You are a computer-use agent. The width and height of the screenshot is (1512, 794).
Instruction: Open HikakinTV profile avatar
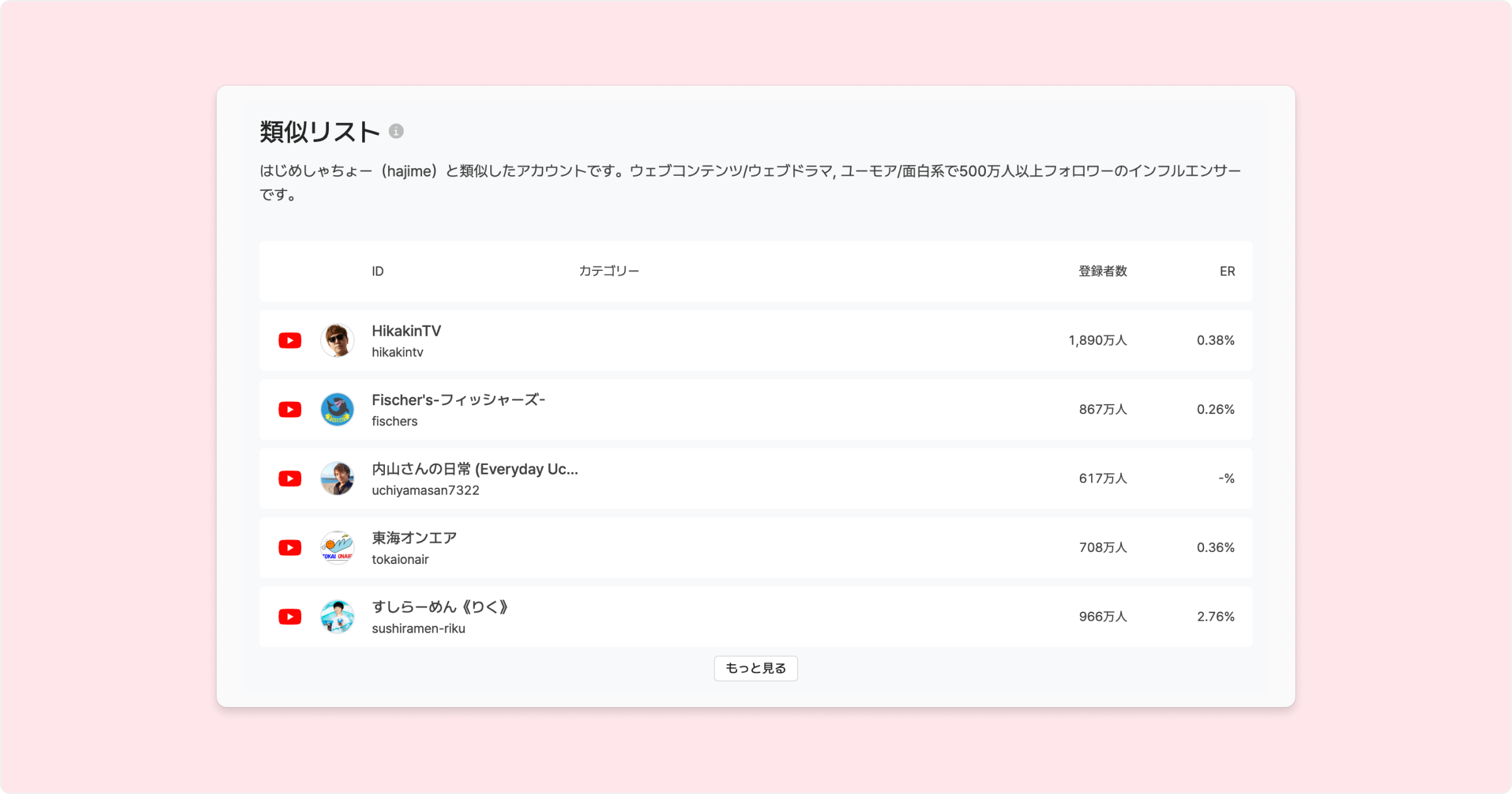[x=337, y=340]
